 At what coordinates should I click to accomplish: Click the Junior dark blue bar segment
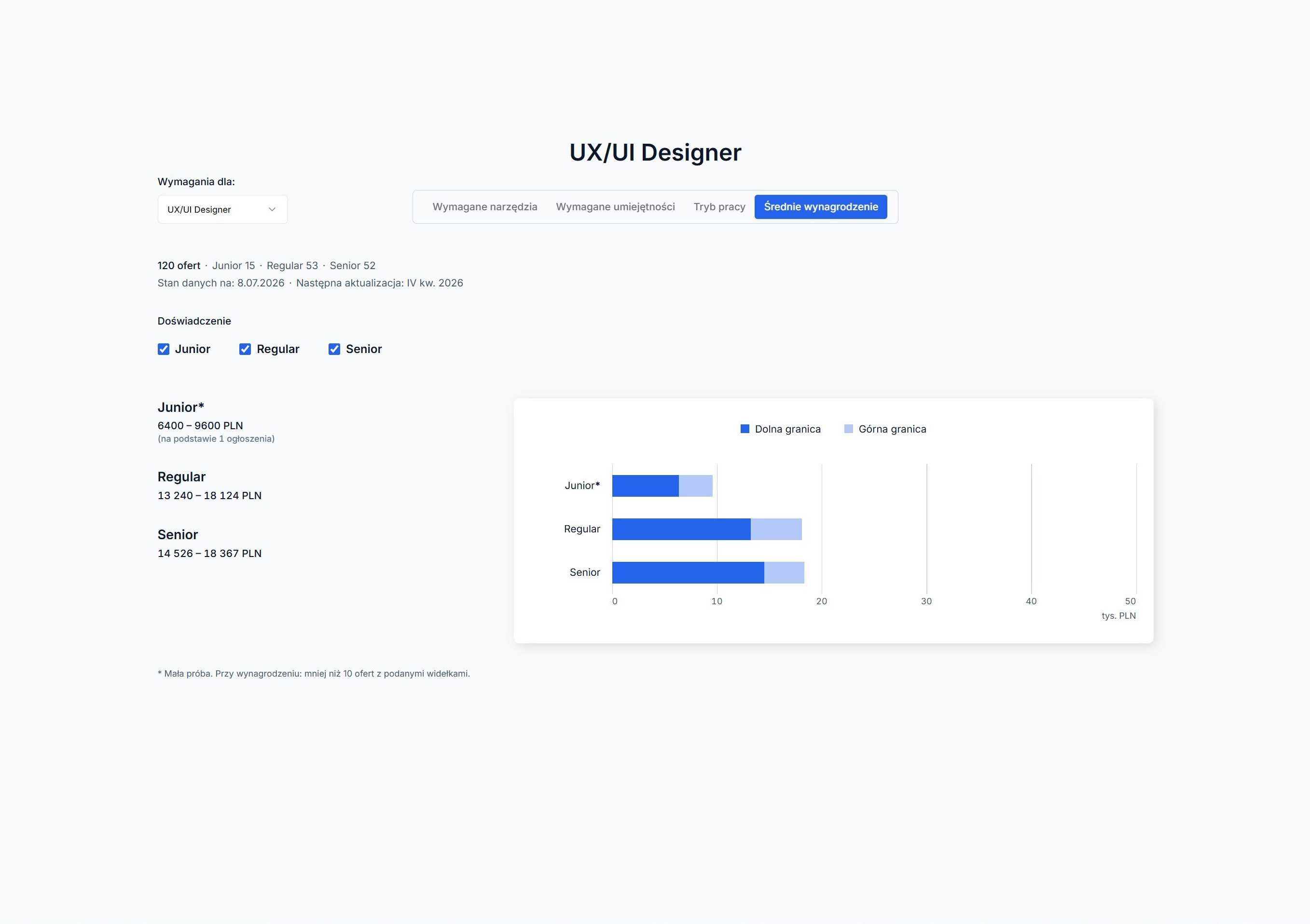click(x=645, y=486)
